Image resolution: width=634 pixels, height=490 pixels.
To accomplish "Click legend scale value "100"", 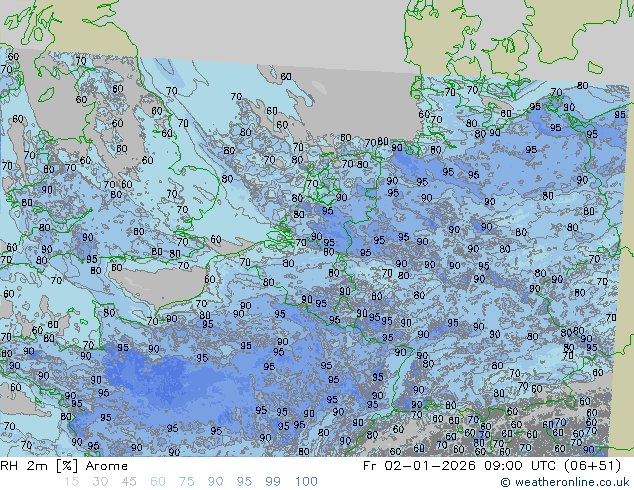I will pyautogui.click(x=306, y=482).
